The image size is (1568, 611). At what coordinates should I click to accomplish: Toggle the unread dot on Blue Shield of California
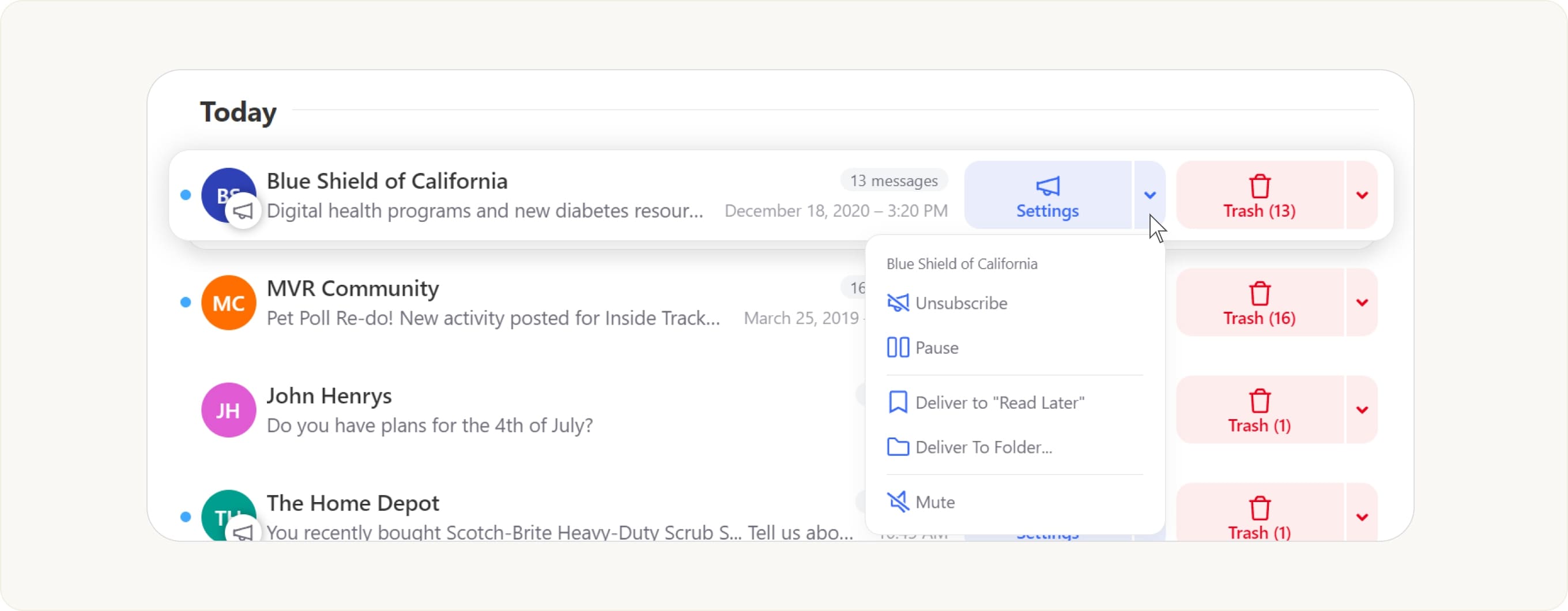184,195
